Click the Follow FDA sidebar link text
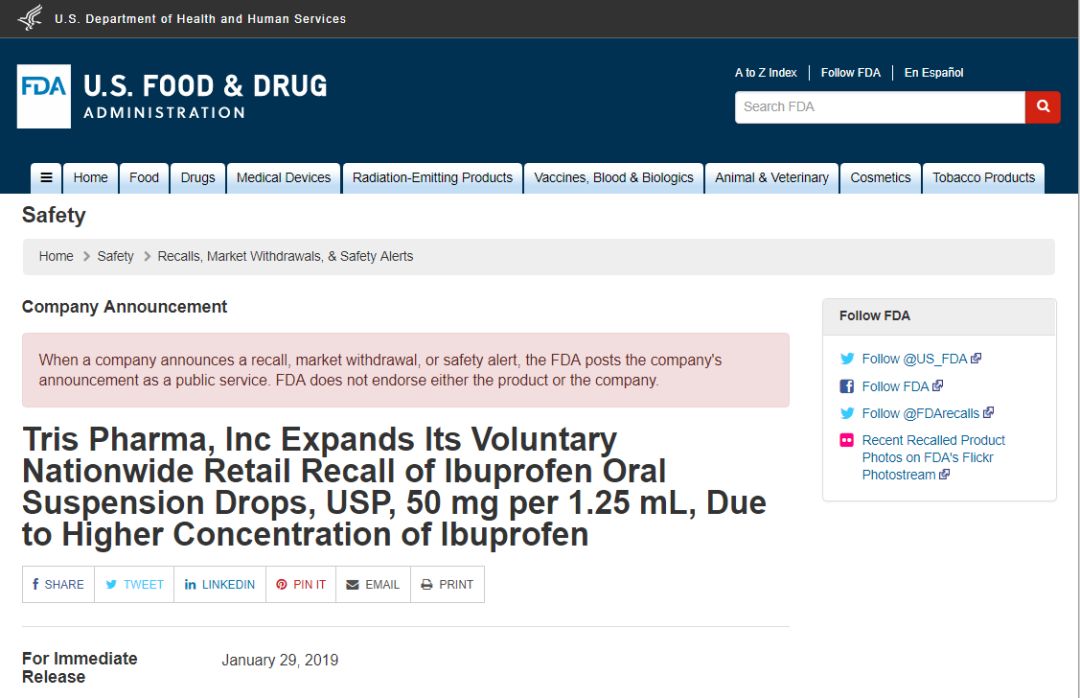 895,387
